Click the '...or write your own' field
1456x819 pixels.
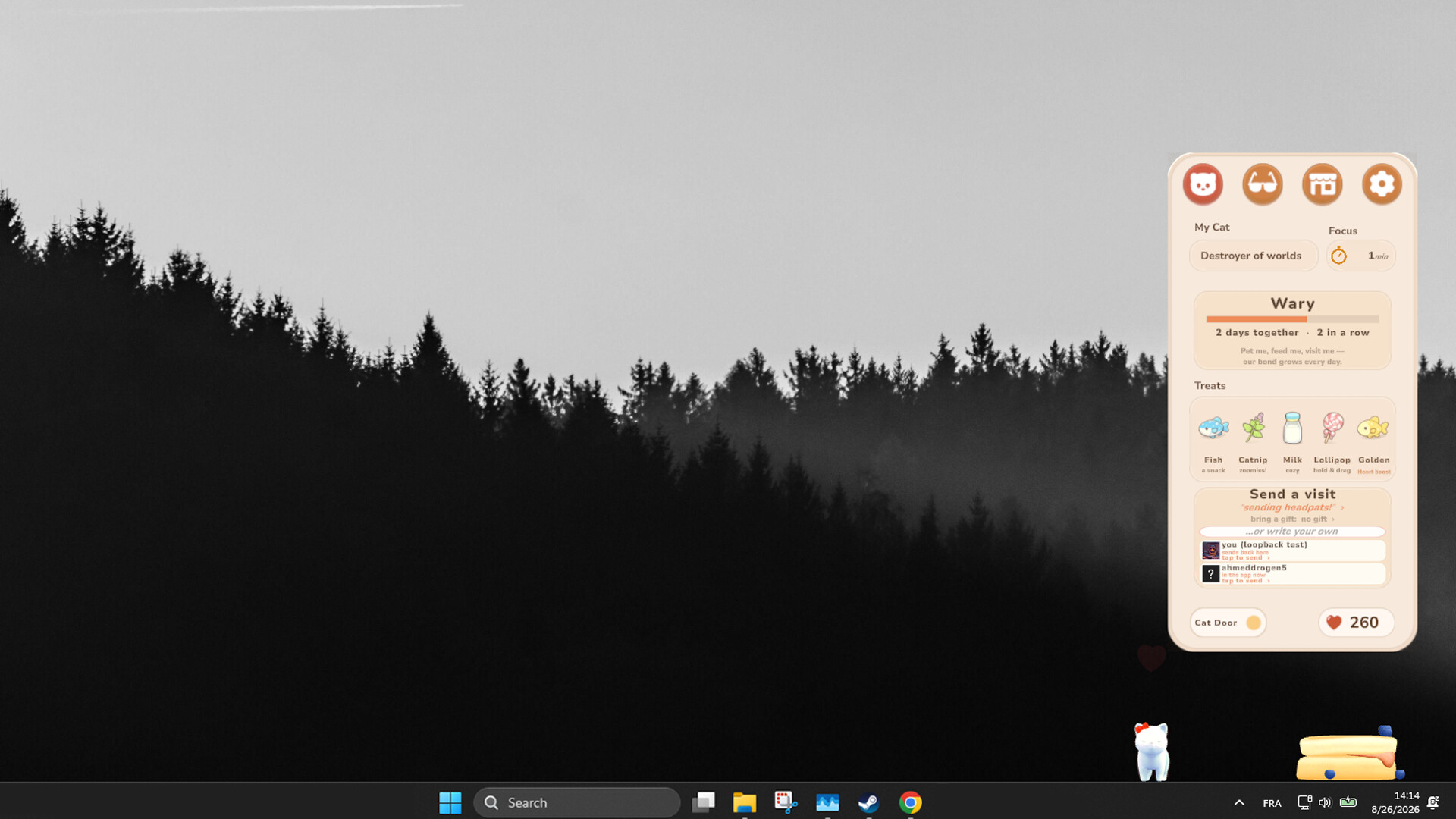click(x=1292, y=532)
